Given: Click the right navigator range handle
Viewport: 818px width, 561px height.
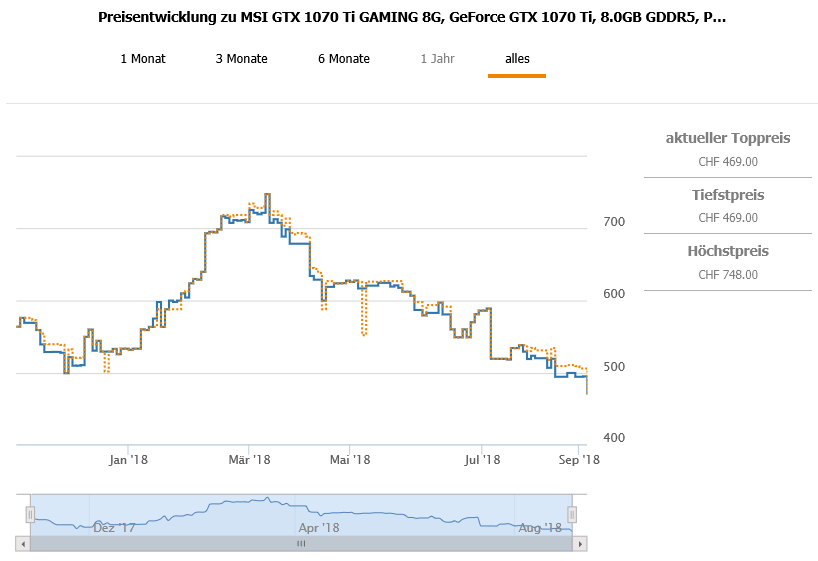Looking at the screenshot, I should click(572, 514).
